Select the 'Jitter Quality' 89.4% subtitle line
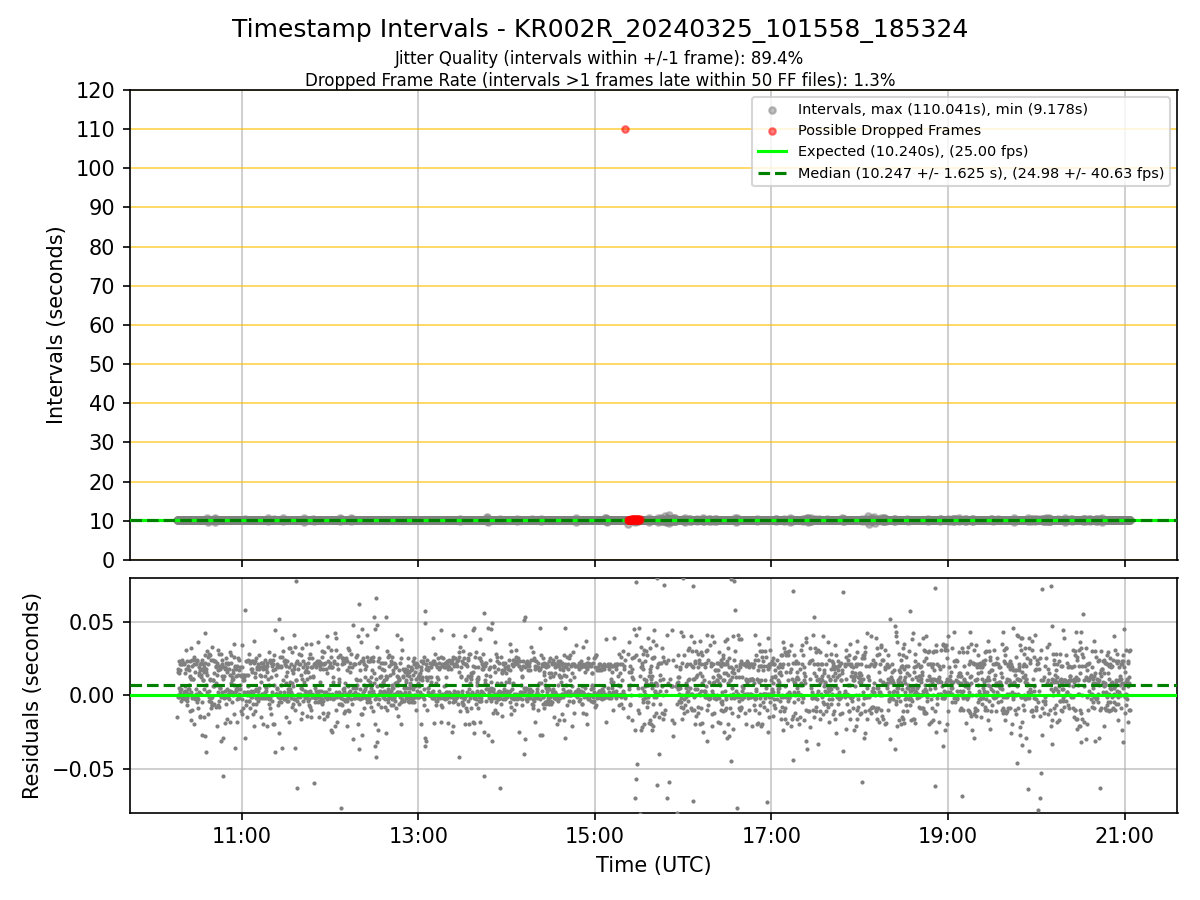Viewport: 1200px width, 900px height. pos(599,59)
